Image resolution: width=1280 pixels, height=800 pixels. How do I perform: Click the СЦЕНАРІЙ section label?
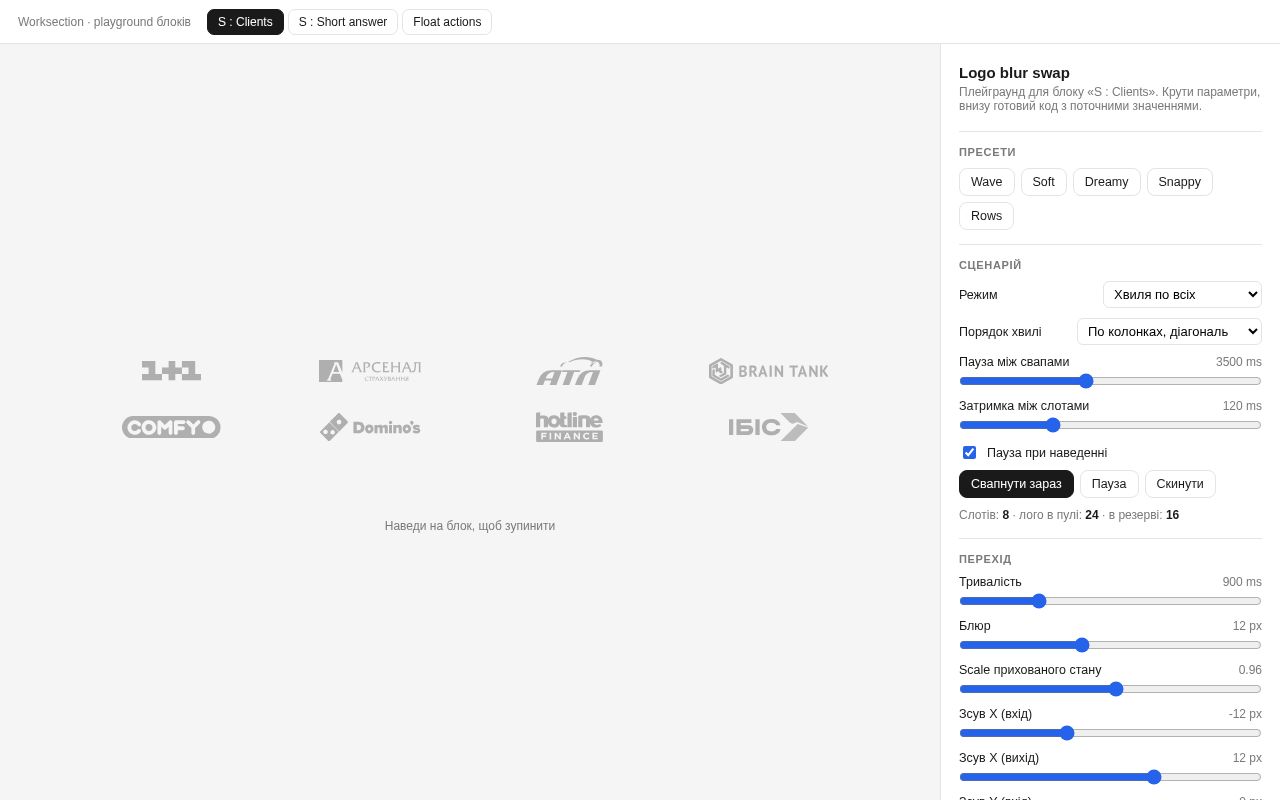990,265
